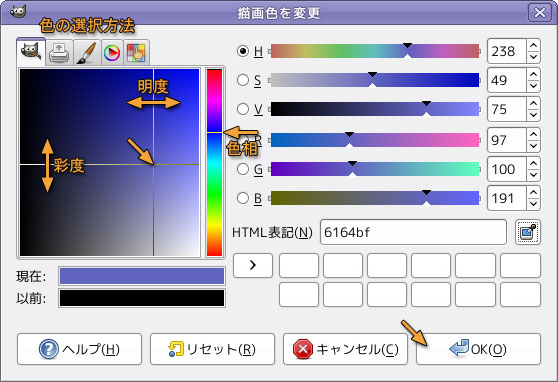
Task: Click the last color history swatch in top row
Action: tap(520, 265)
